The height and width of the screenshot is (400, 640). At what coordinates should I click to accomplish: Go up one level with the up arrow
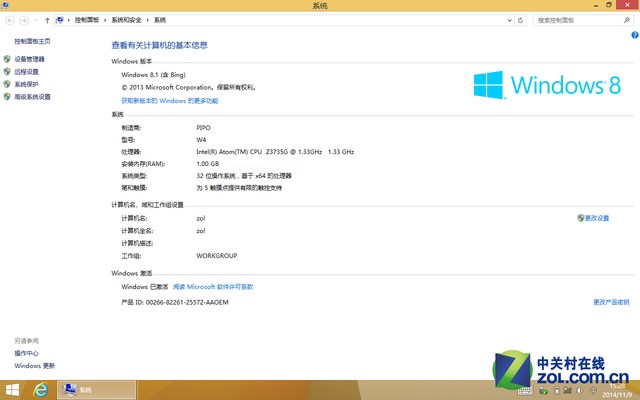point(47,20)
